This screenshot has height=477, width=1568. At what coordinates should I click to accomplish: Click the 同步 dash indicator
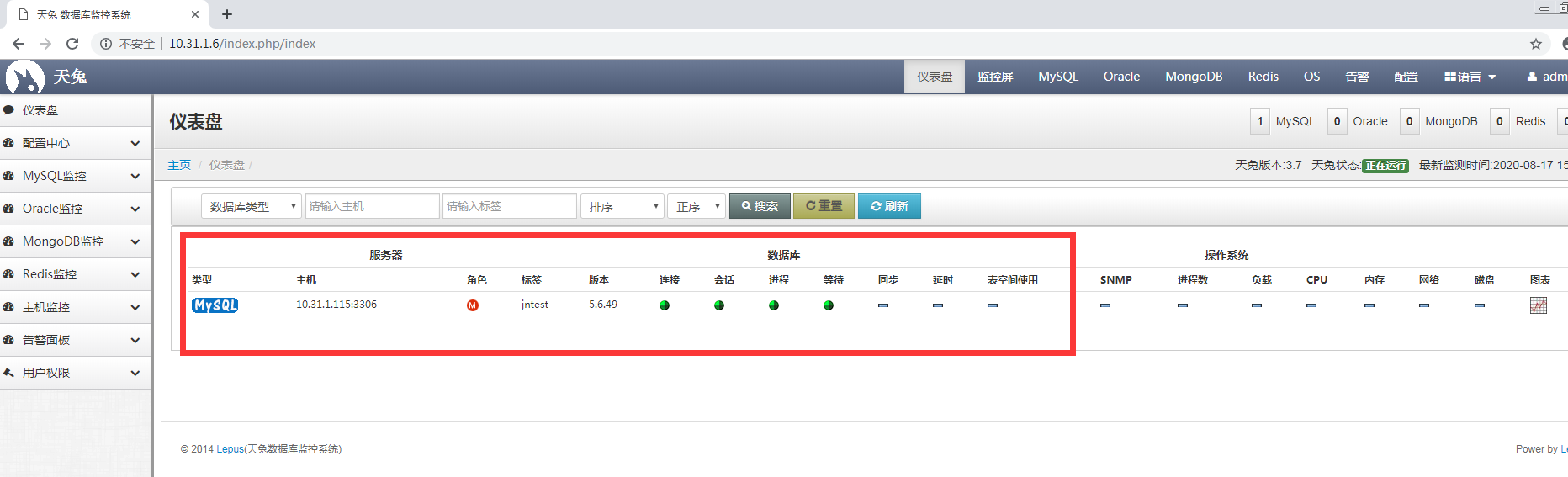coord(883,305)
